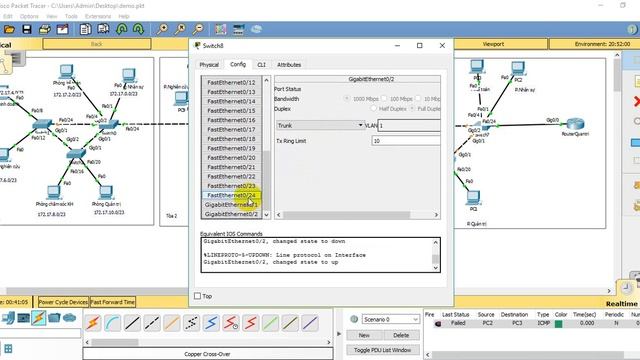
Task: Click the Tx Ring Limit input field
Action: pyautogui.click(x=406, y=141)
